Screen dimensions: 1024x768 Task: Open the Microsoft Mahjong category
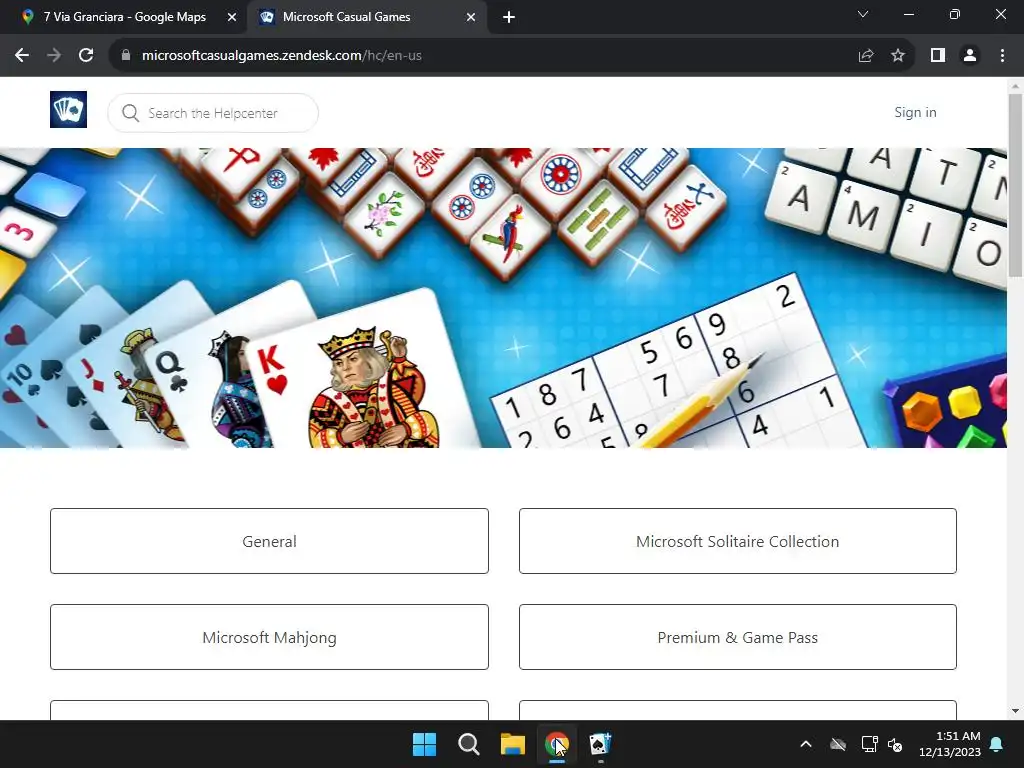tap(269, 637)
